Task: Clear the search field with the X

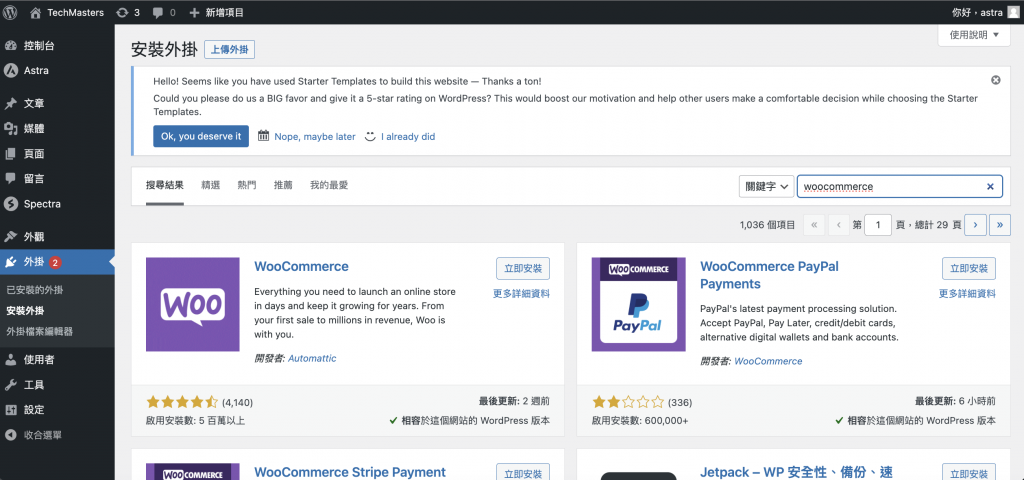Action: 990,187
